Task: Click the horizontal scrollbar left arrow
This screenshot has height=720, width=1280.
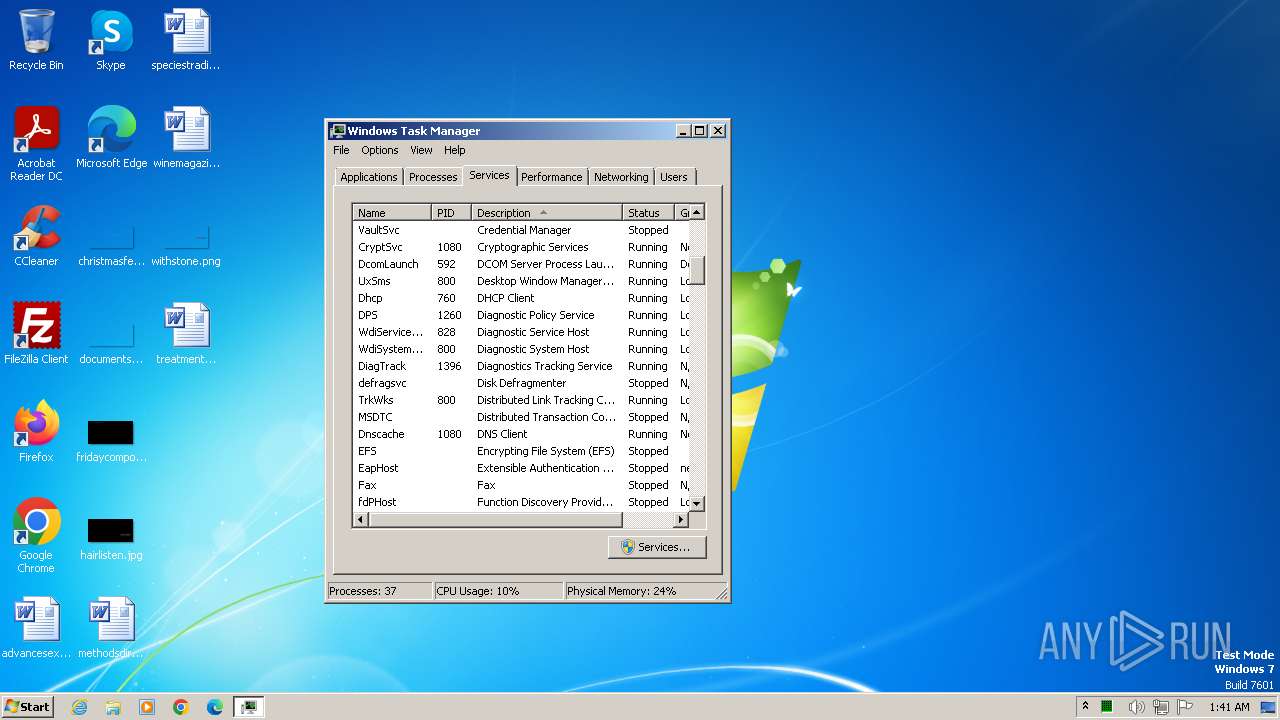Action: click(x=361, y=520)
